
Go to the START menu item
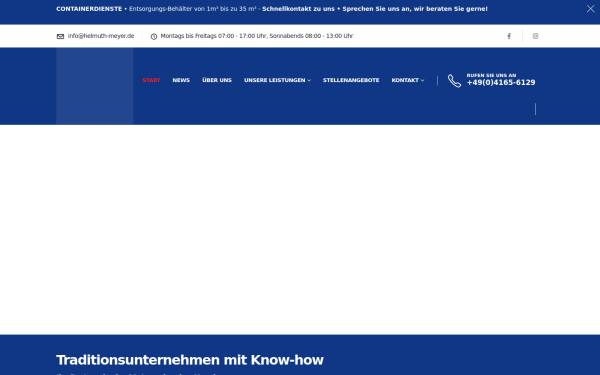151,80
